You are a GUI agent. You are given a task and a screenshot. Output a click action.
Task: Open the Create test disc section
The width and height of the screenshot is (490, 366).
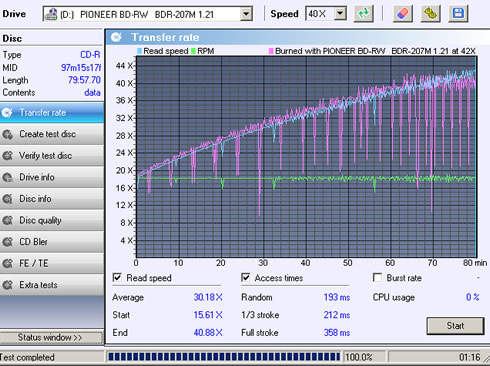52,134
